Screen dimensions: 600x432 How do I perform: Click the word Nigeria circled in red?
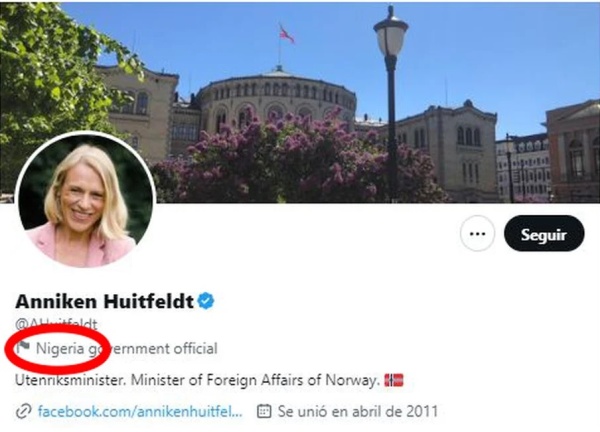[60, 348]
